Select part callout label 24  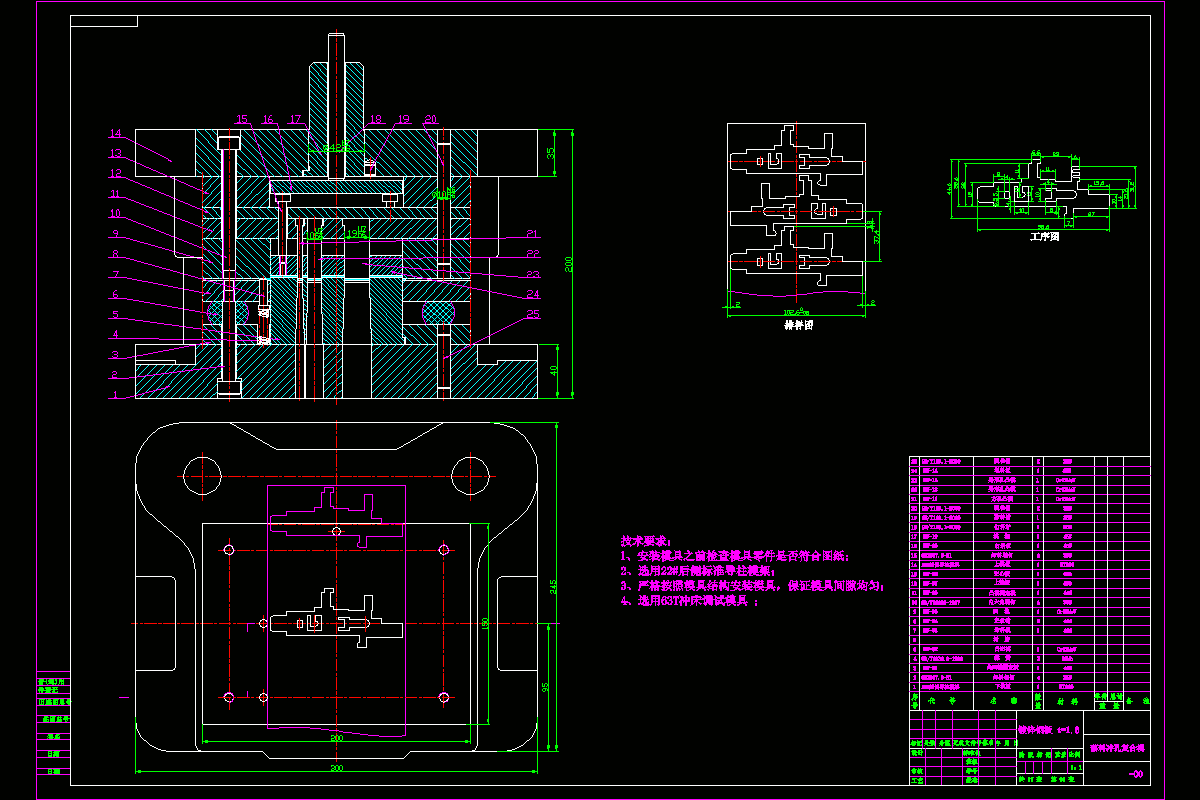pyautogui.click(x=533, y=295)
